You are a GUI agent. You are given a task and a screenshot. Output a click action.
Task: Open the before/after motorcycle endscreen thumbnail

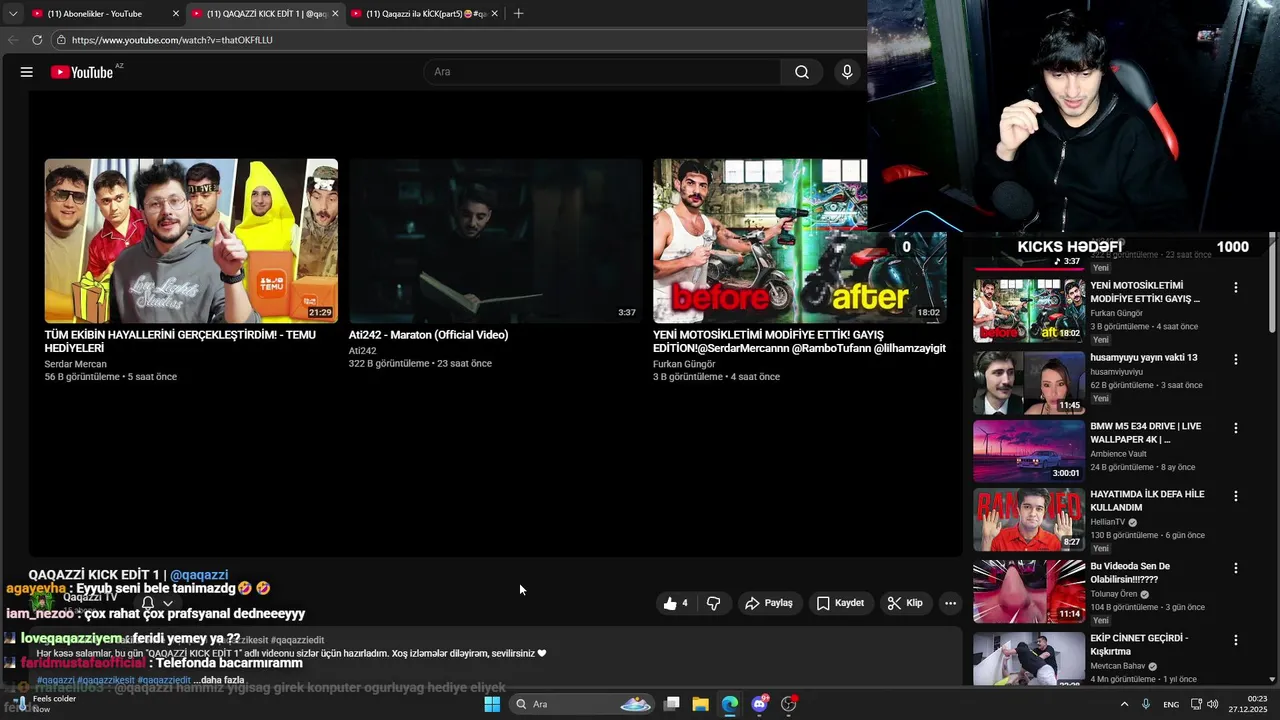point(799,241)
